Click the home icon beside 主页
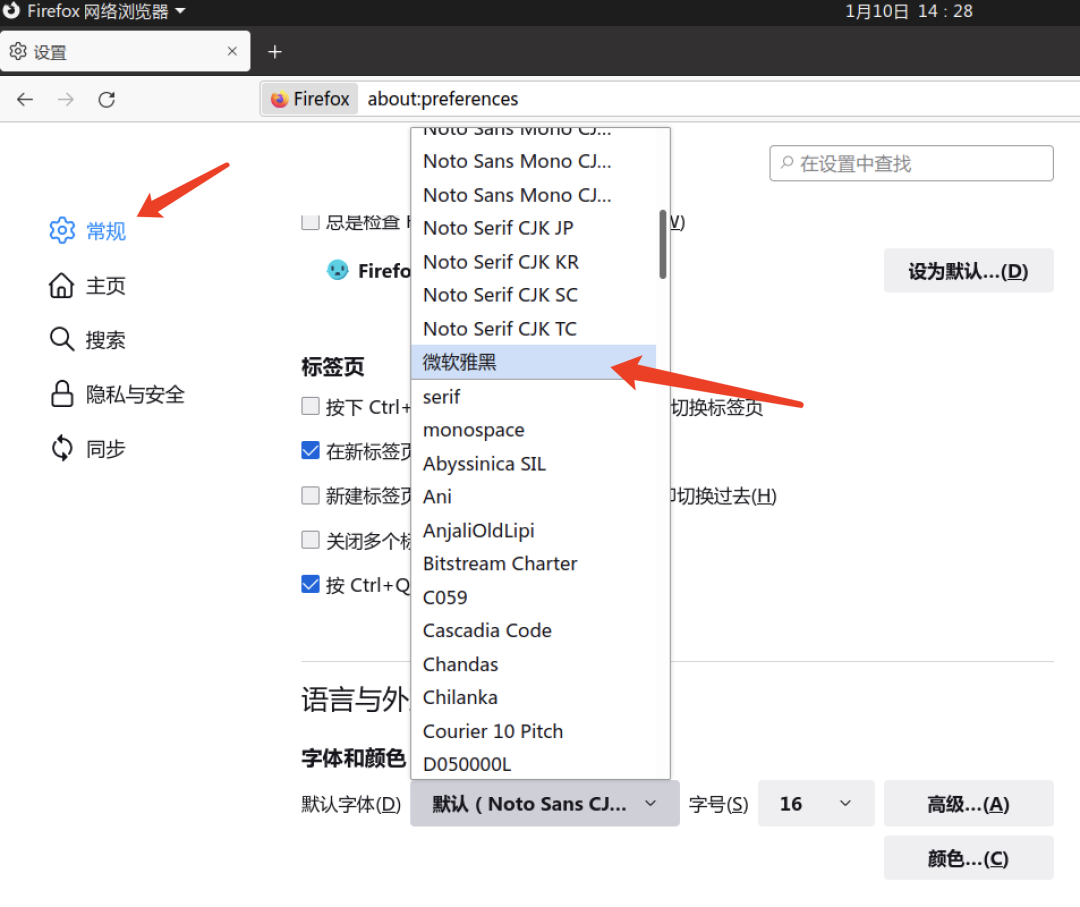This screenshot has height=907, width=1080. tap(61, 285)
